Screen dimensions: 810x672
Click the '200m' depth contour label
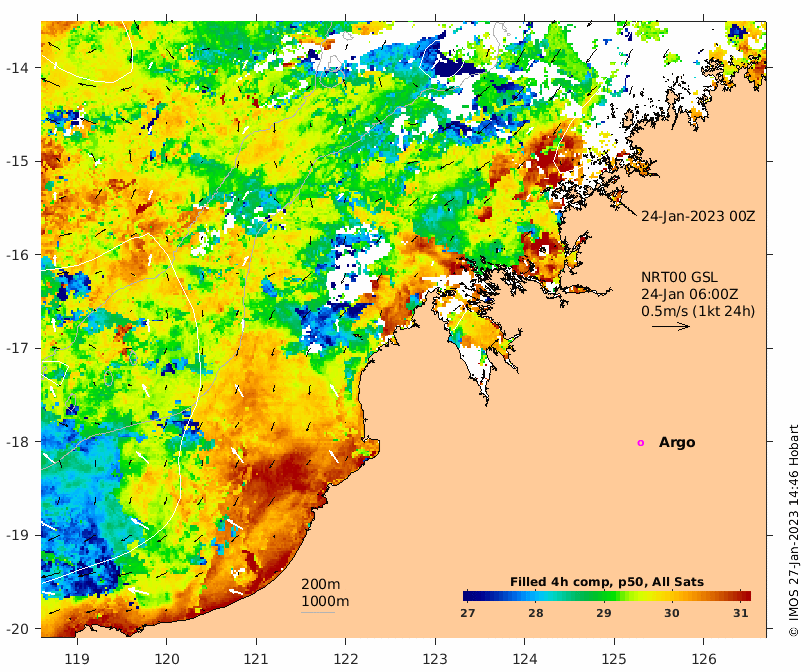coord(320,584)
